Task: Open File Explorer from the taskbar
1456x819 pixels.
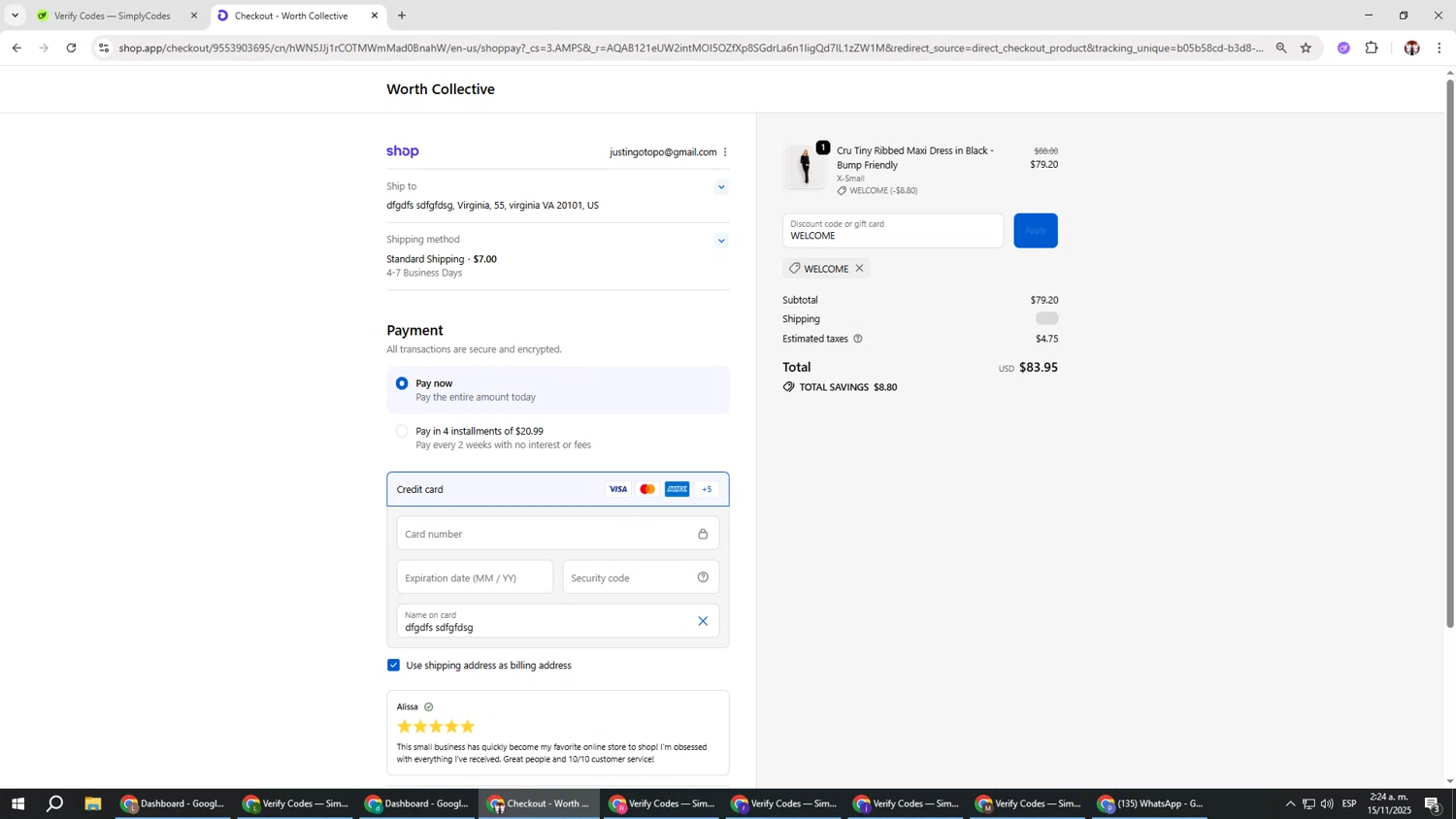Action: click(x=93, y=804)
